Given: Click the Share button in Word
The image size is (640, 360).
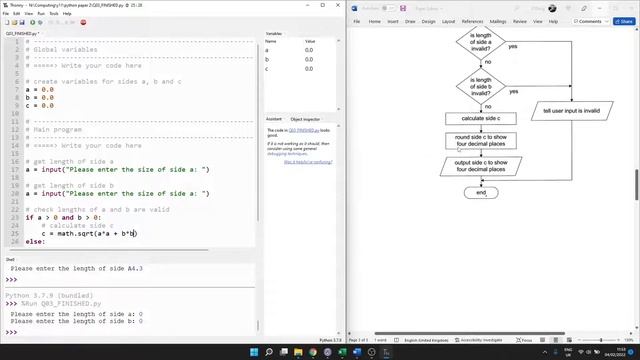Looking at the screenshot, I should tap(624, 21).
